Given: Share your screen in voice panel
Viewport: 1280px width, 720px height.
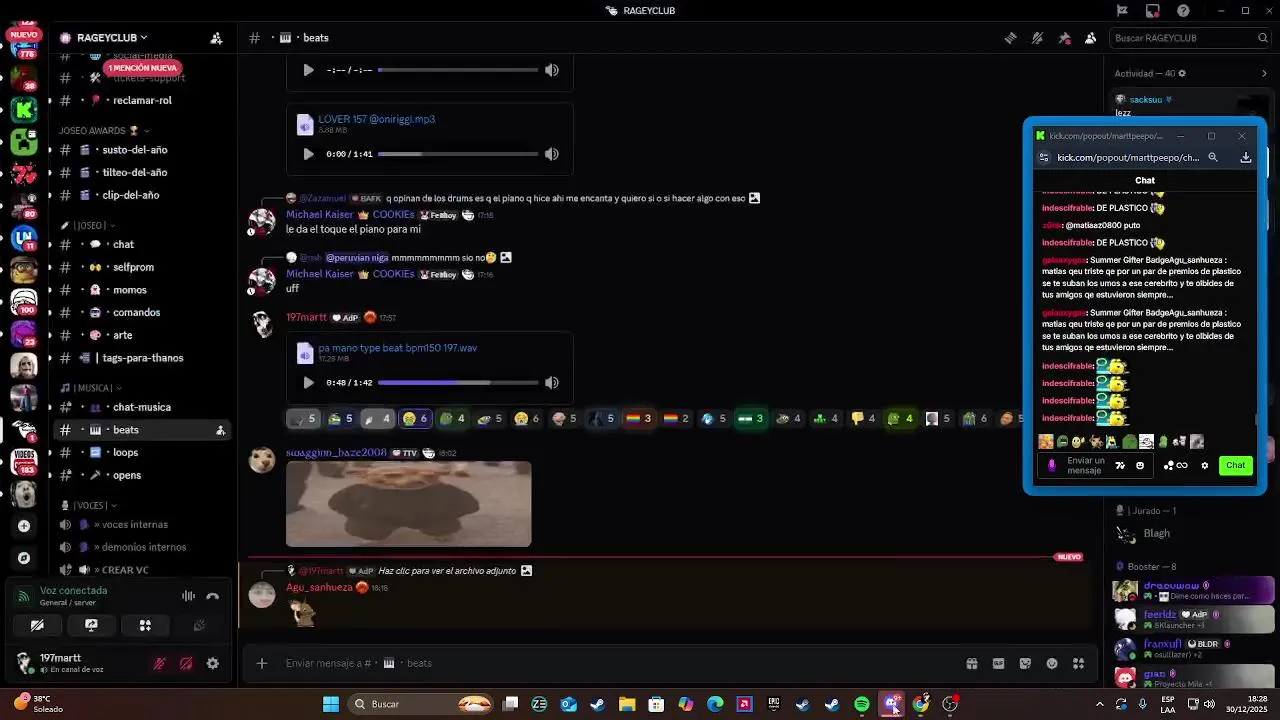Looking at the screenshot, I should point(91,626).
